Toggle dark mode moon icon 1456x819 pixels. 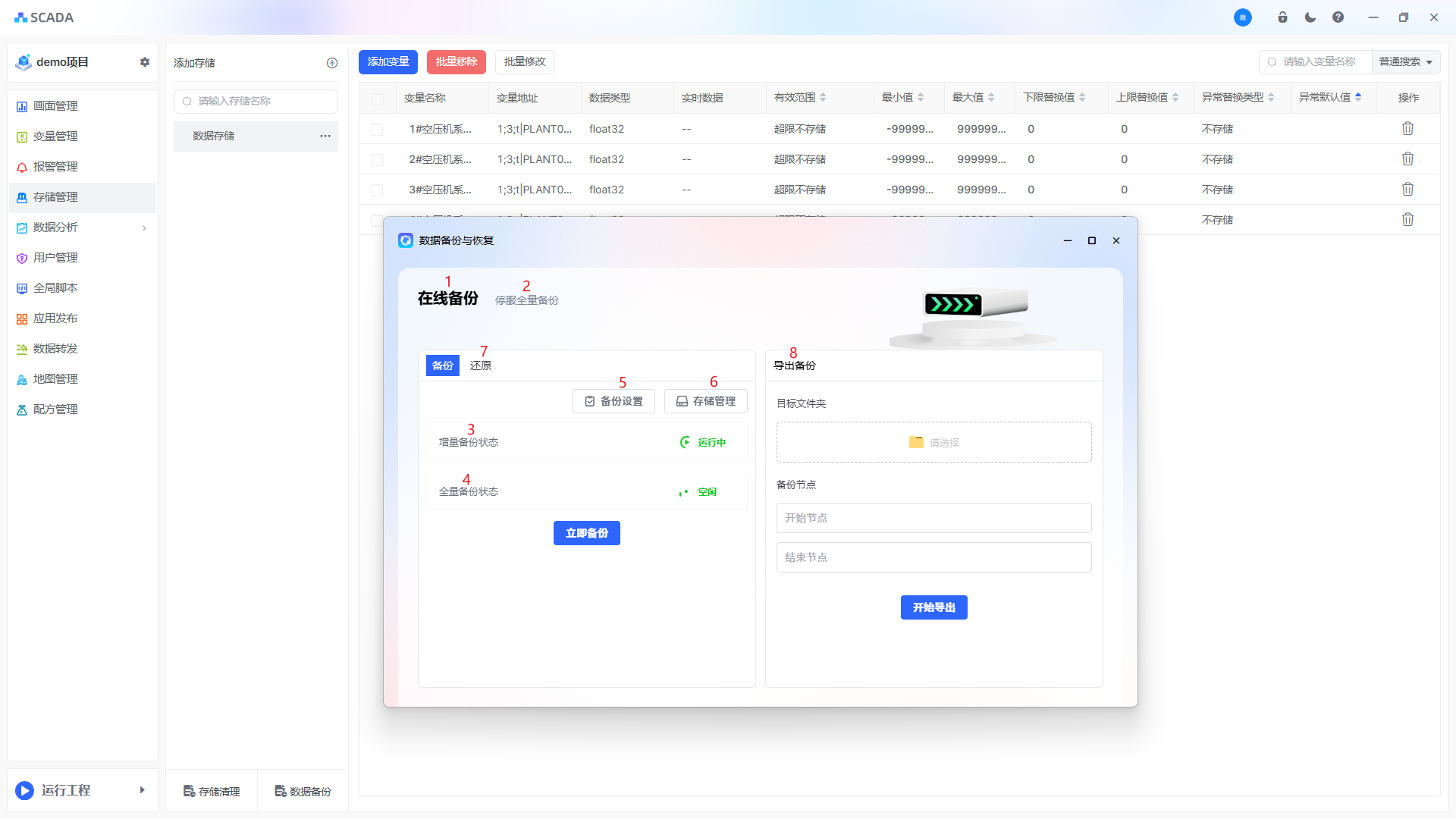1310,17
